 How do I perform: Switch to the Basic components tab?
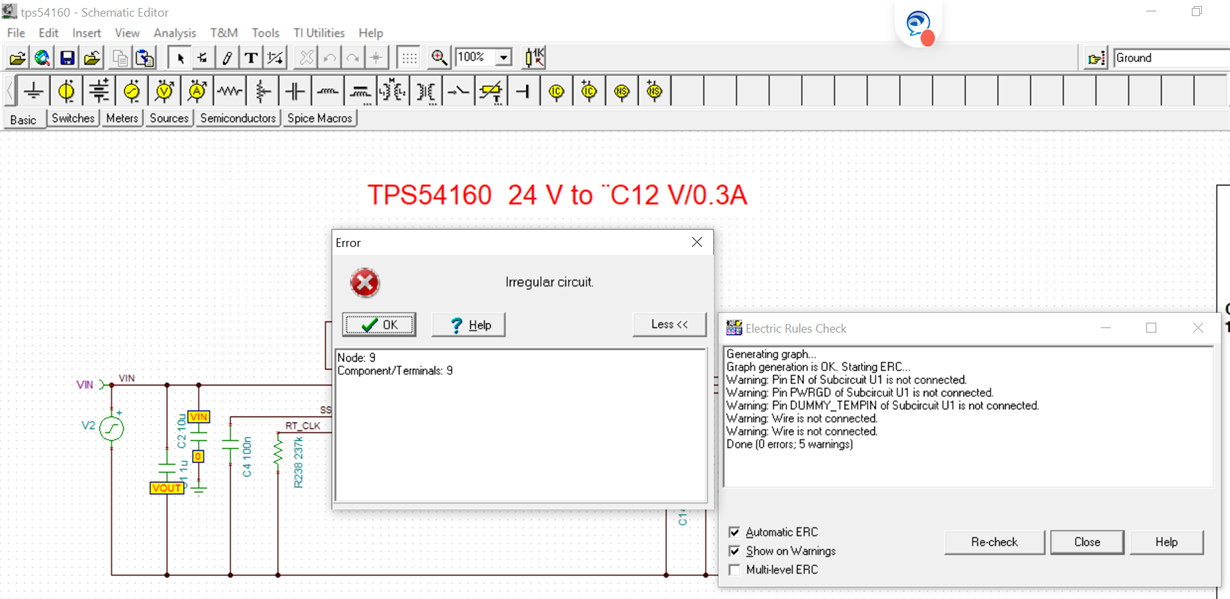pyautogui.click(x=23, y=119)
